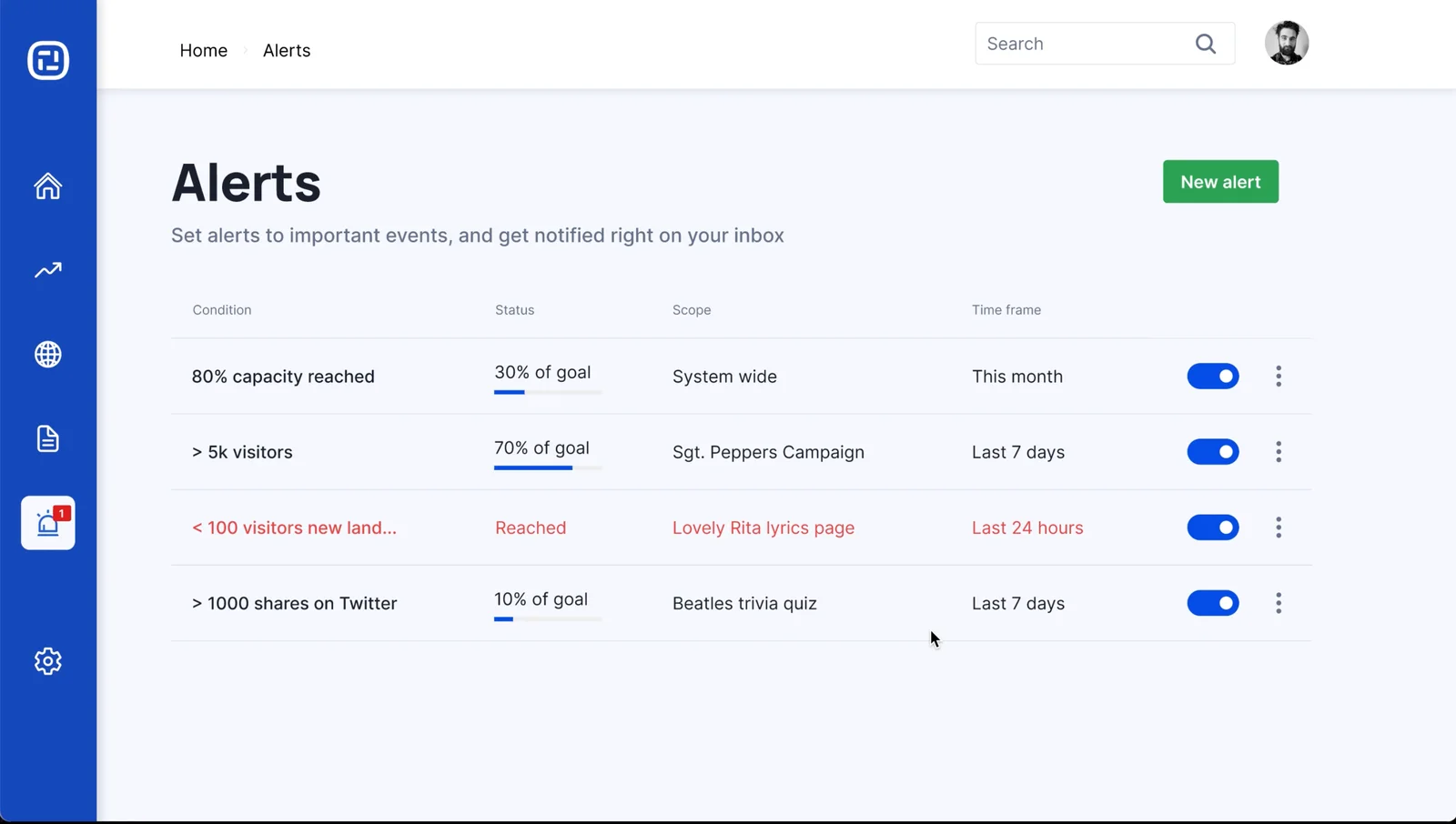
Task: Click the 30% of goal progress bar
Action: (x=546, y=393)
